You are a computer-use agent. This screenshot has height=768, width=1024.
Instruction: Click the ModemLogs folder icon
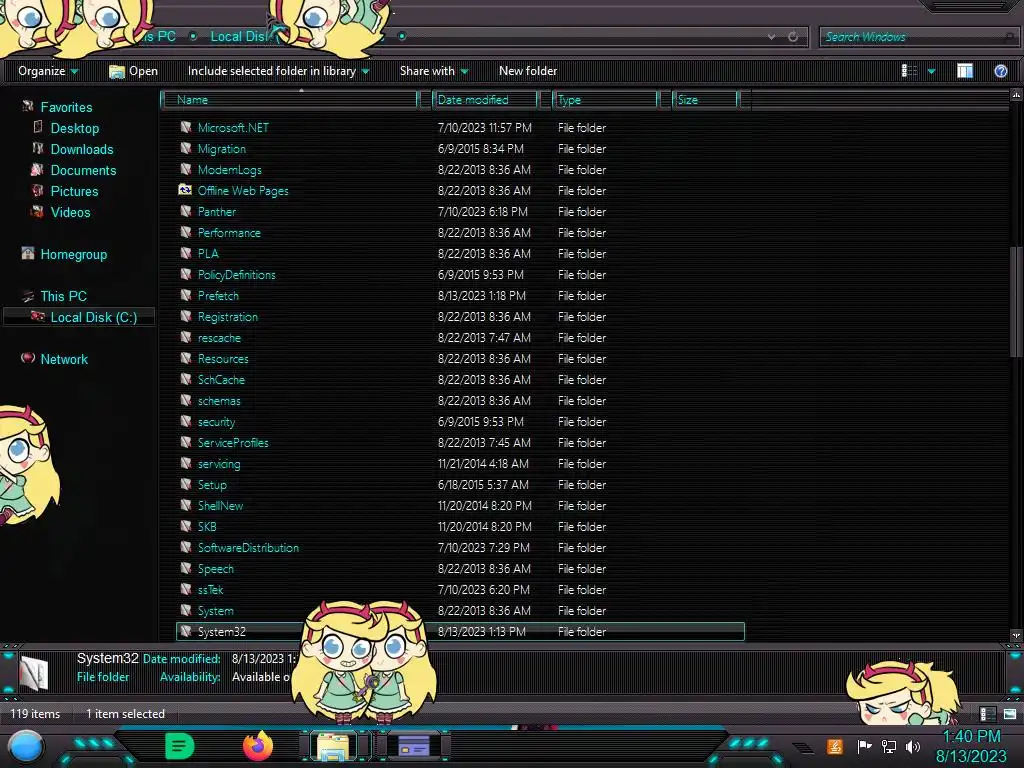[186, 169]
